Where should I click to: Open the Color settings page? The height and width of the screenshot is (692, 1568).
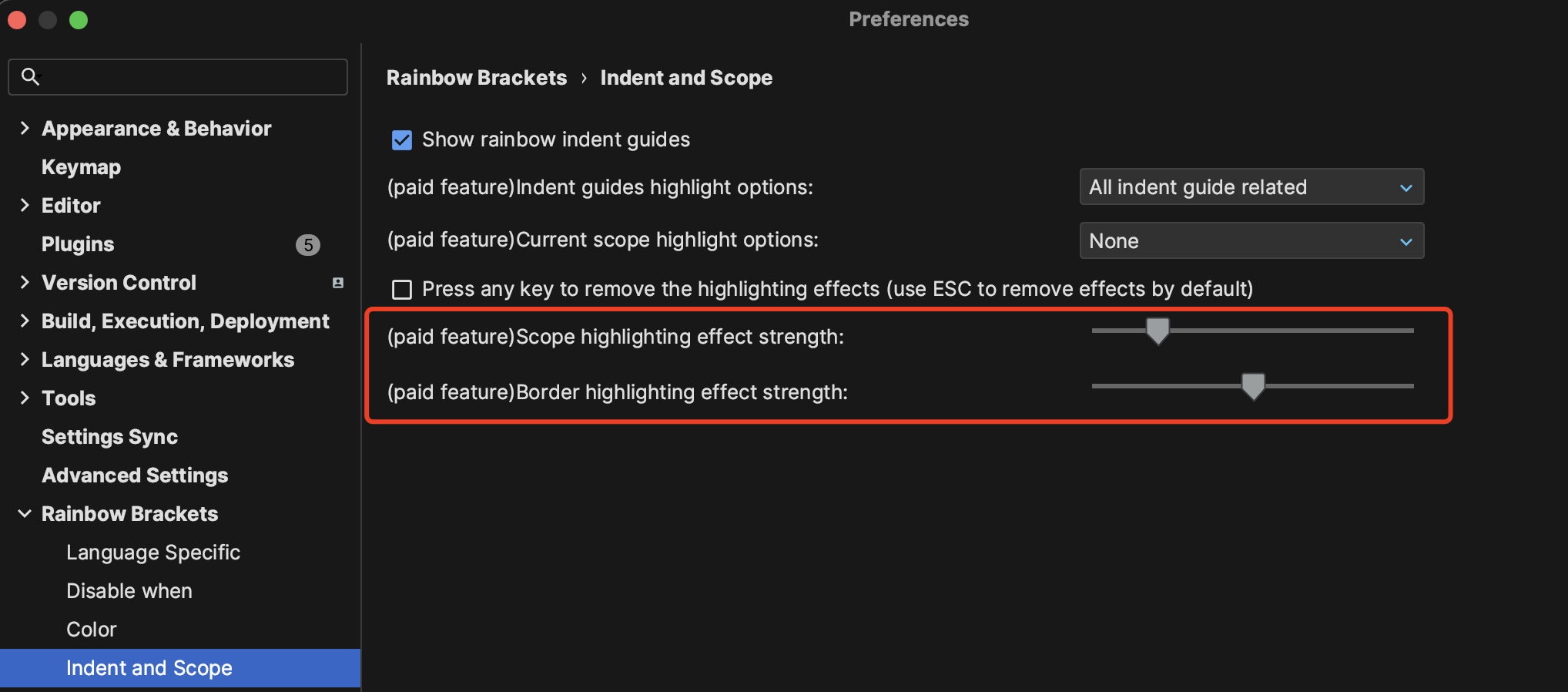(x=92, y=630)
